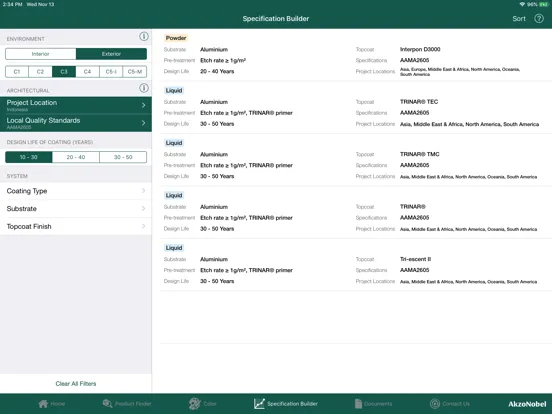
Task: Go to the Home tab label
Action: click(x=58, y=404)
